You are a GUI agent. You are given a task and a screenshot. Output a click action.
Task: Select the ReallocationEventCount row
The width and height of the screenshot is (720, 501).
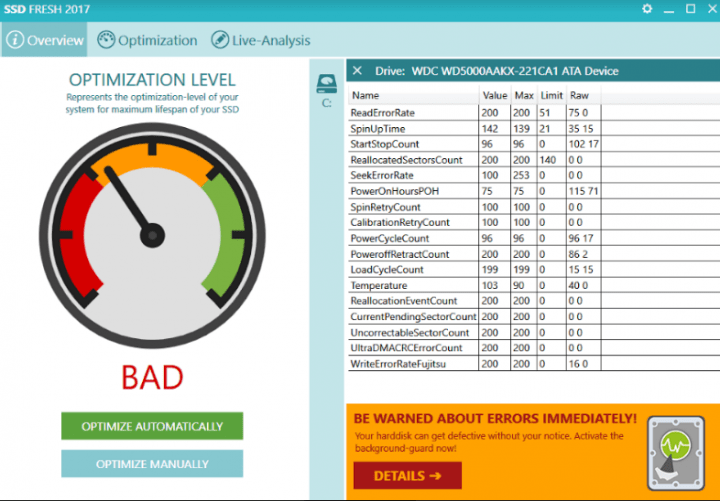(x=534, y=301)
